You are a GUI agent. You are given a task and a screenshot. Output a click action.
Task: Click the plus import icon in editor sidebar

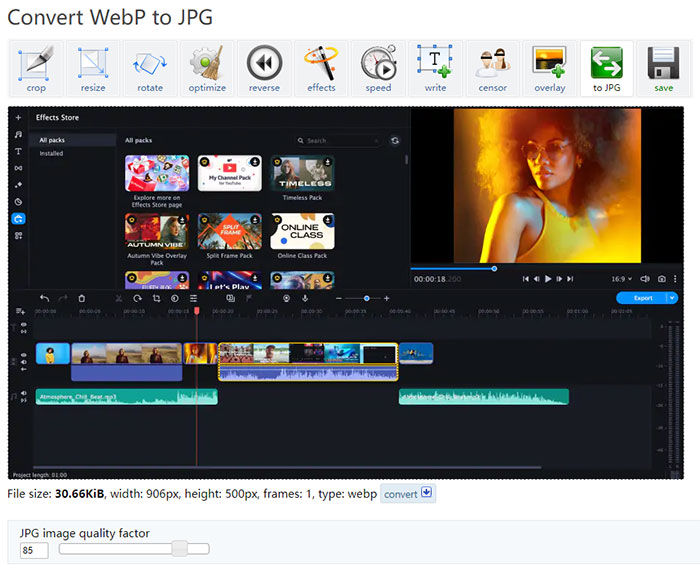18,117
